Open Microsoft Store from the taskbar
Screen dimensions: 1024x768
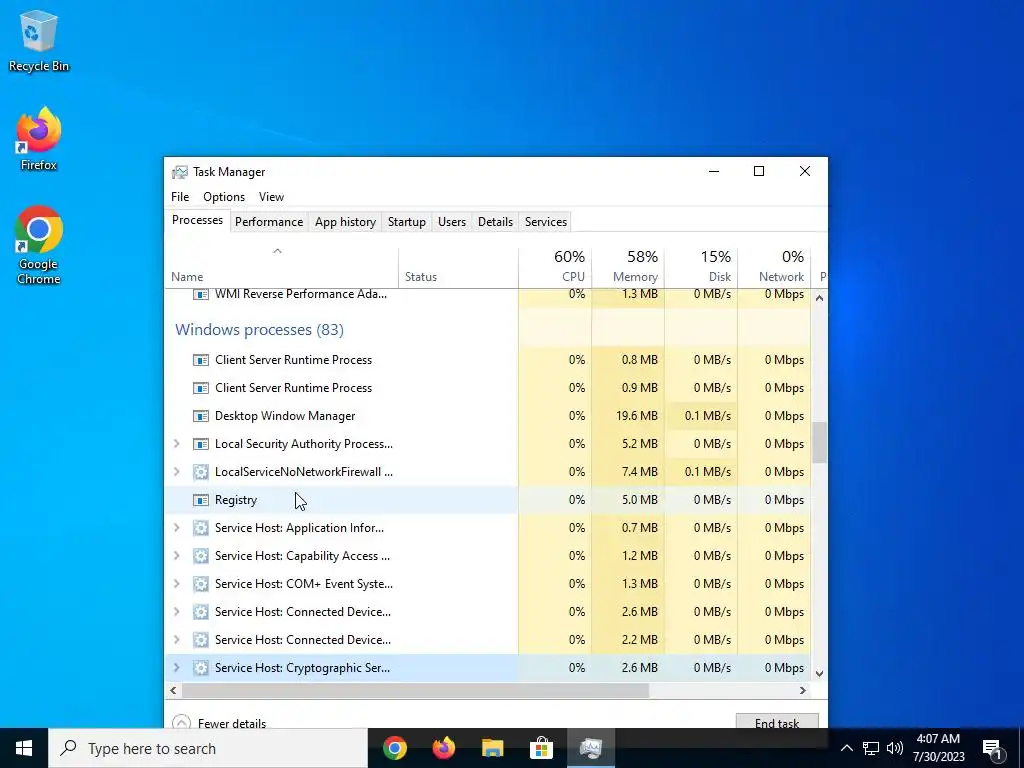541,748
